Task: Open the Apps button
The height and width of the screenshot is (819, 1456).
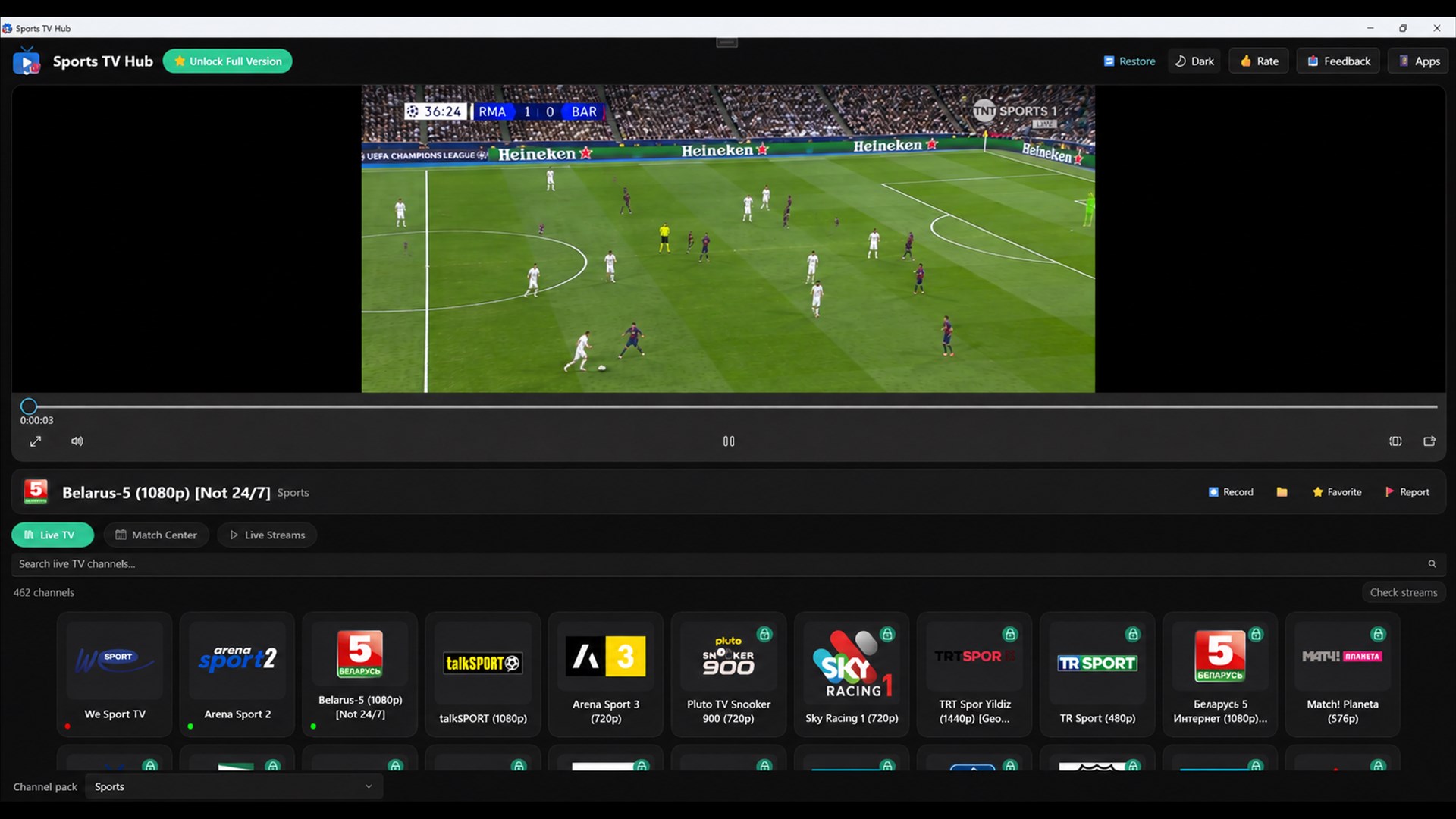Action: tap(1419, 61)
